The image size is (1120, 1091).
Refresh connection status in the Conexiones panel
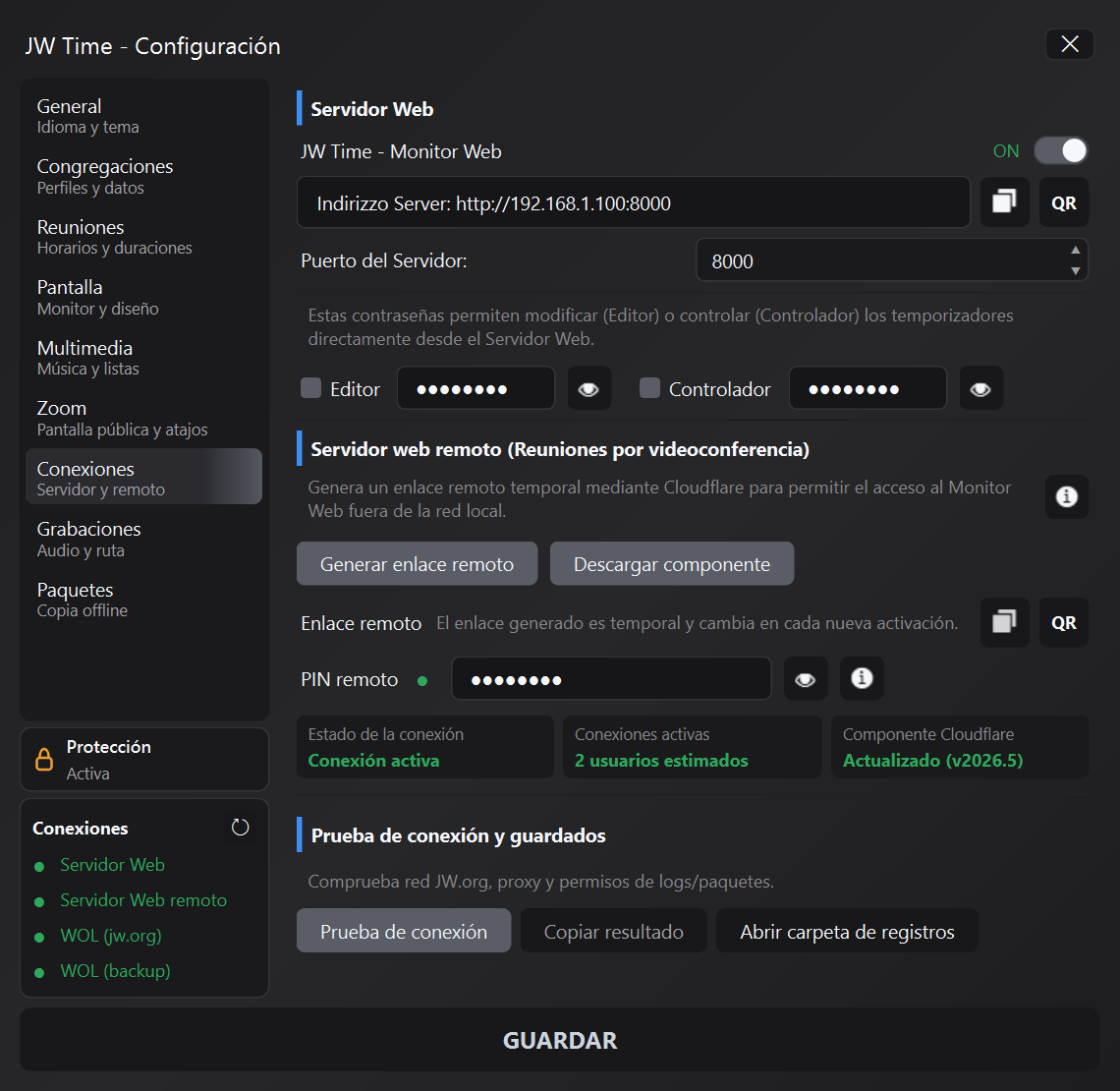(x=240, y=828)
